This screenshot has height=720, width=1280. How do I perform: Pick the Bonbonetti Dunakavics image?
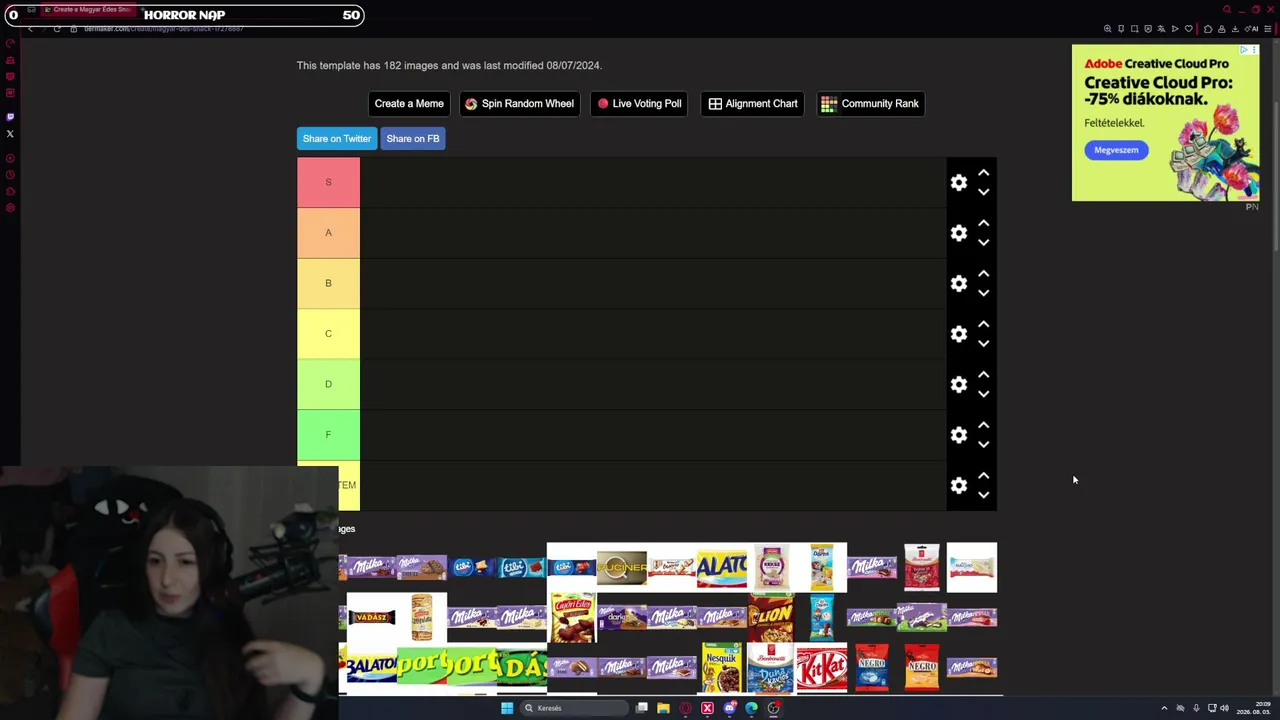pos(772,668)
